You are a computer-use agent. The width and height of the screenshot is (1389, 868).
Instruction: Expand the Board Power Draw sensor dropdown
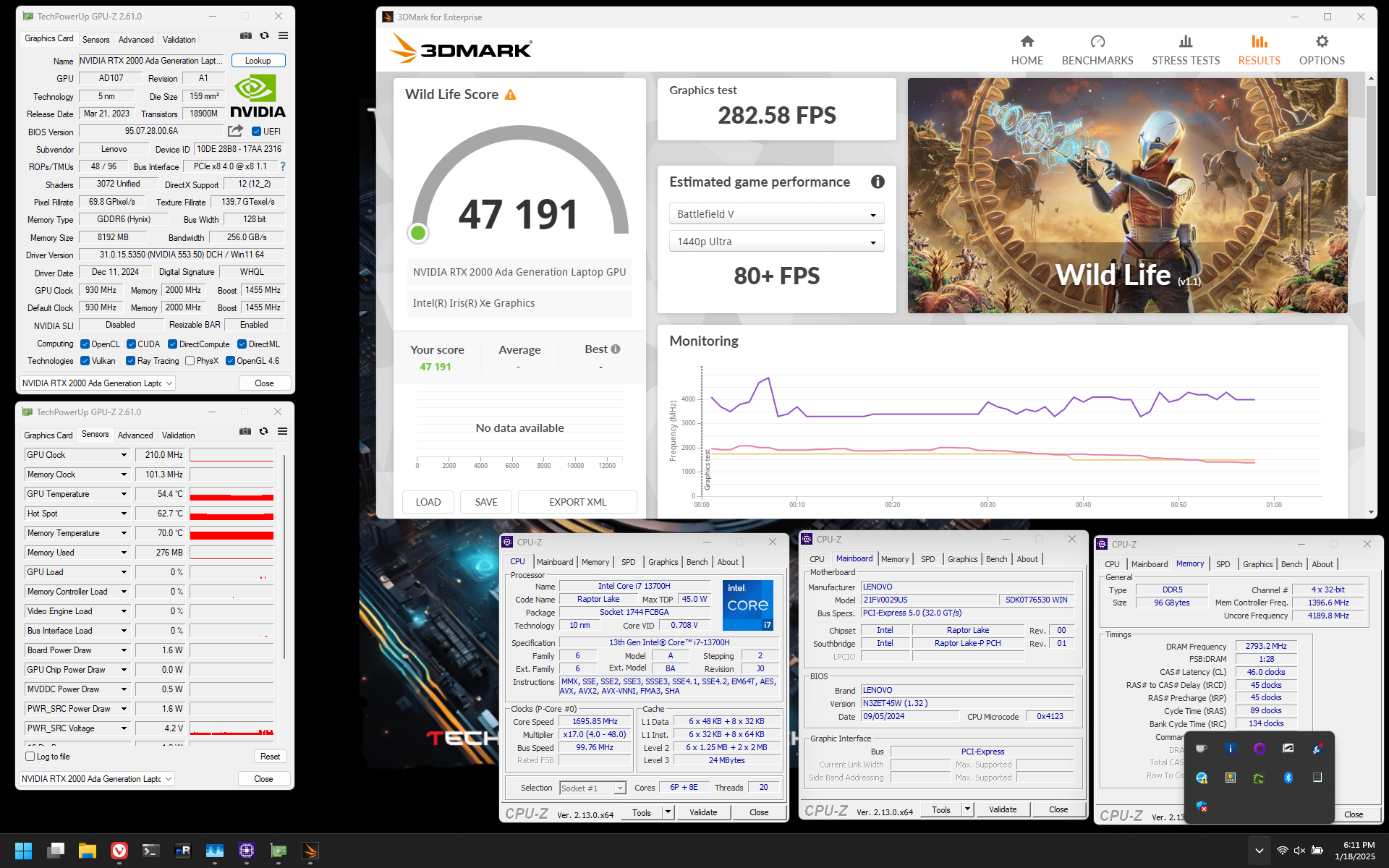pyautogui.click(x=124, y=650)
